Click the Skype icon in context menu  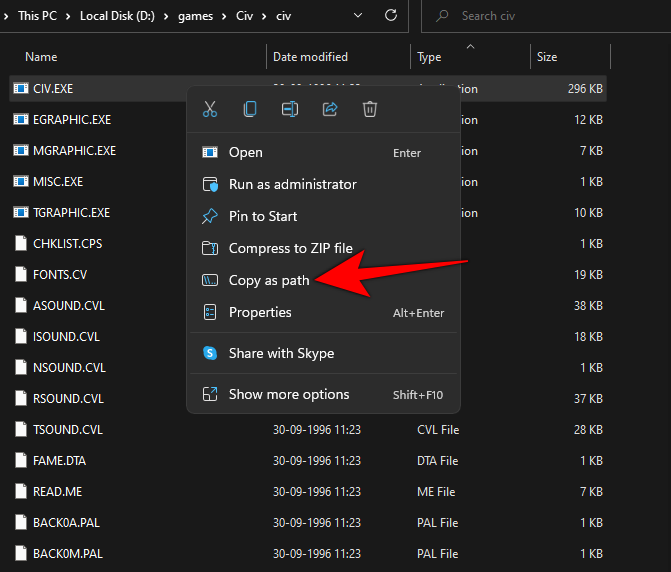point(210,353)
